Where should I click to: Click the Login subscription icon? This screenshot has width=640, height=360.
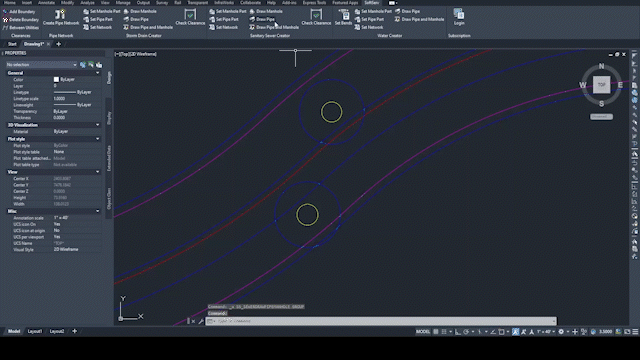pos(459,17)
